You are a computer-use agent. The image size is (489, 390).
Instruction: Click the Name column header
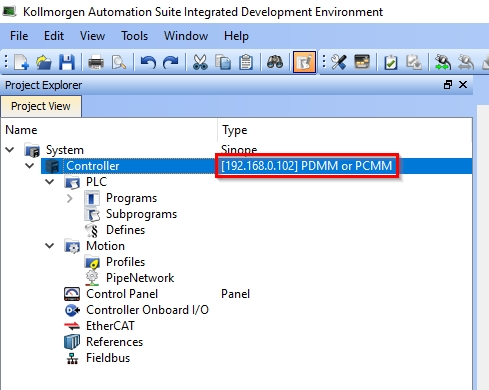click(21, 130)
